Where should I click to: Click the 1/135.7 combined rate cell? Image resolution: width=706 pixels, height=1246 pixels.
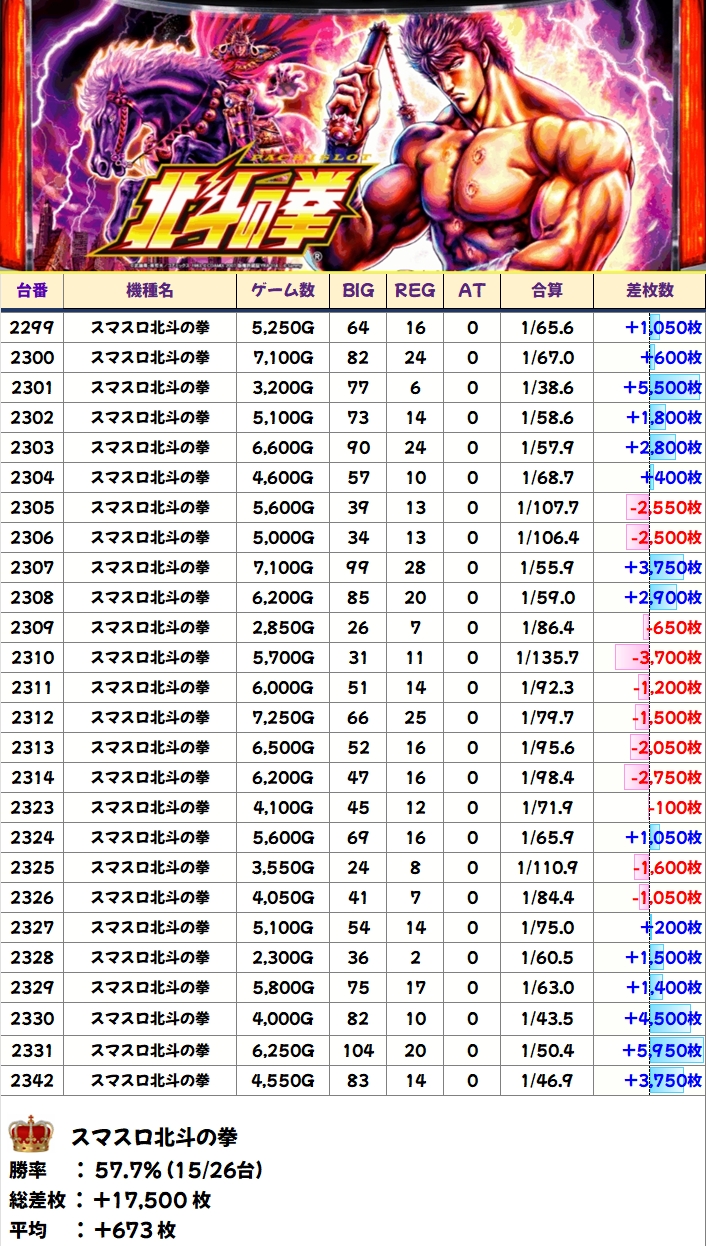(x=548, y=658)
